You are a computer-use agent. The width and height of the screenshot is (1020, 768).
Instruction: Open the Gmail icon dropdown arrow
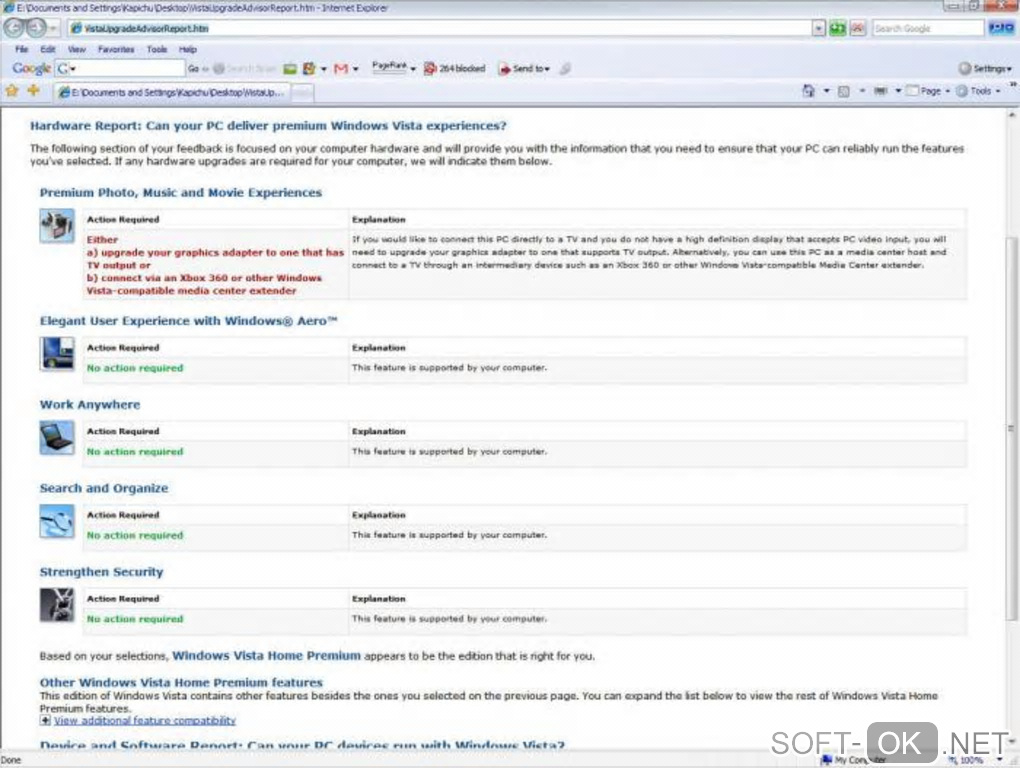(x=355, y=69)
